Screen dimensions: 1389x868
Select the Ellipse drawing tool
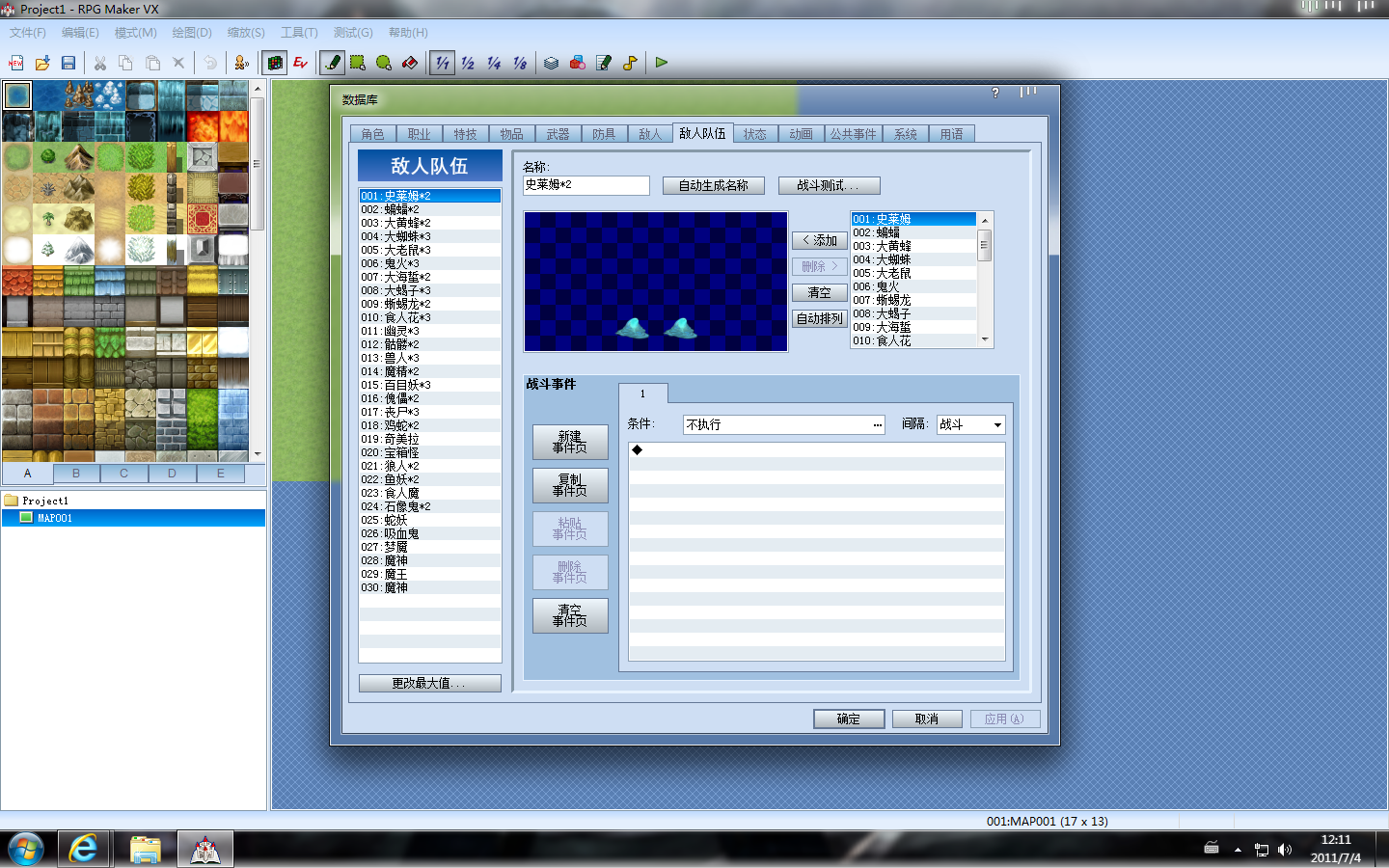(384, 63)
